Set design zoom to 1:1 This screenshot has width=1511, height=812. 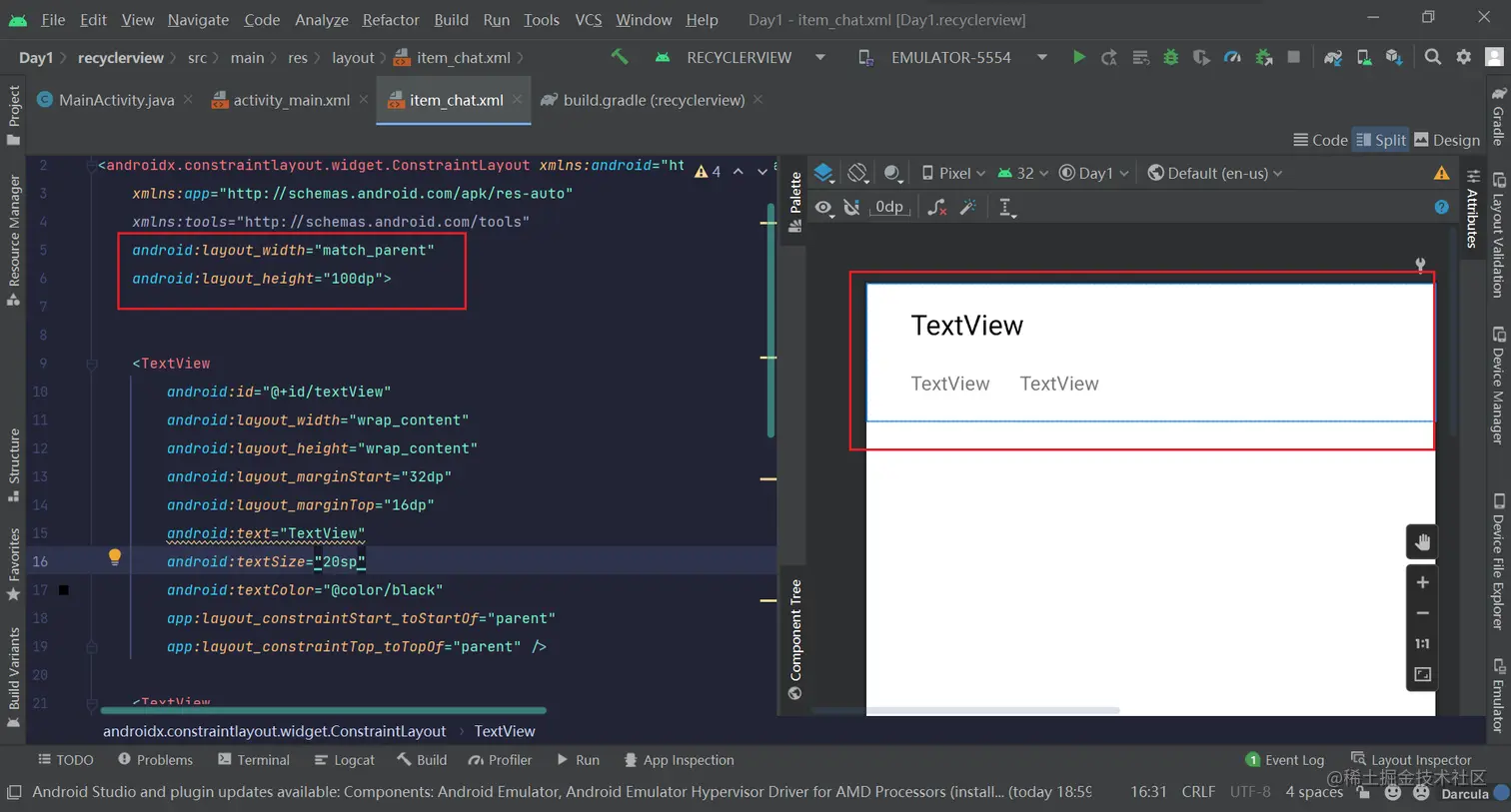(x=1422, y=644)
